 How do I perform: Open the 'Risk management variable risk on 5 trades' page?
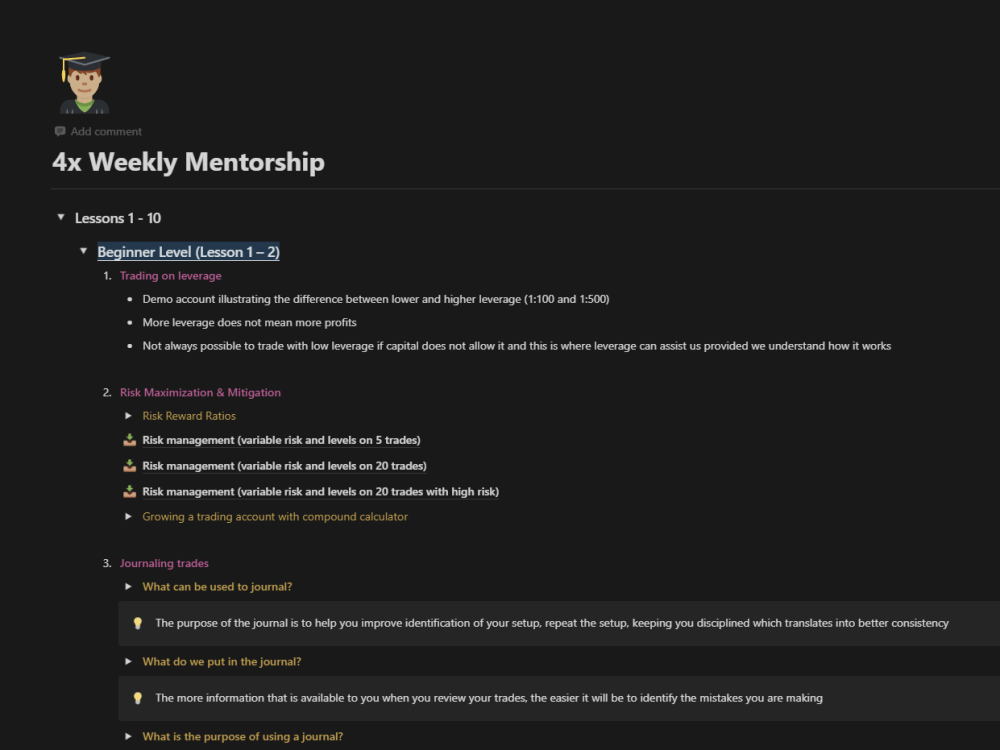281,439
